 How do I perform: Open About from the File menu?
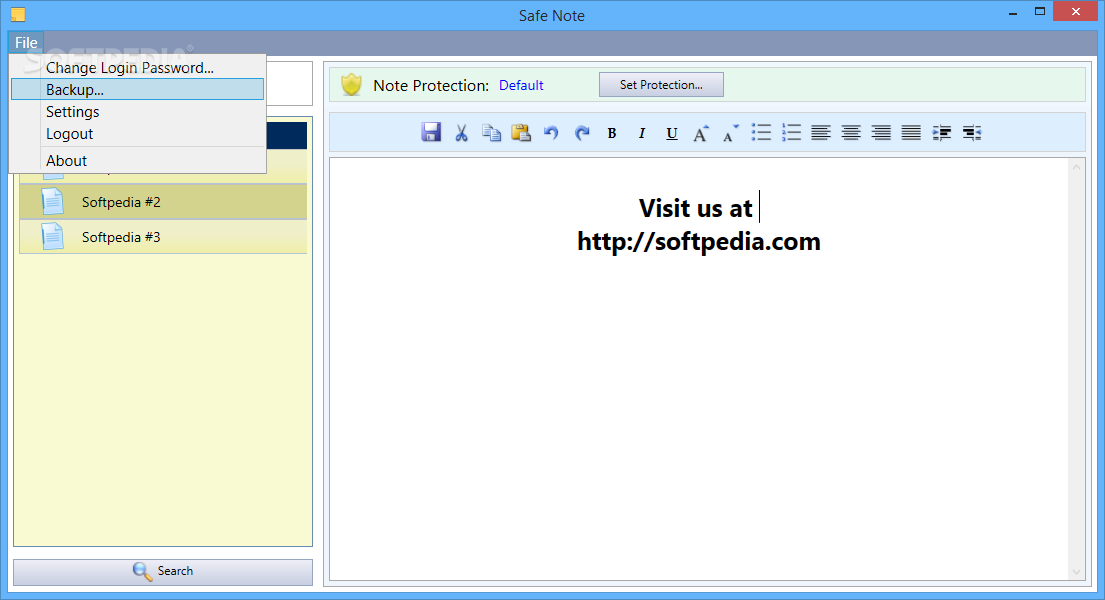click(x=137, y=161)
